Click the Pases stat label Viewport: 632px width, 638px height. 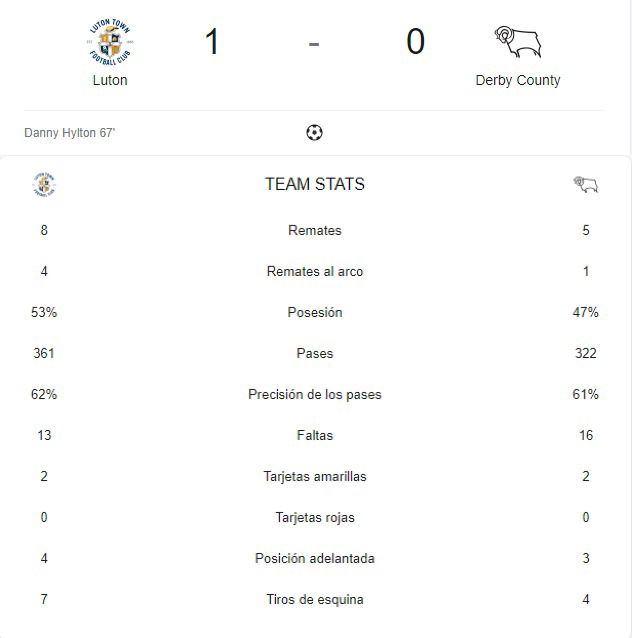pos(315,353)
